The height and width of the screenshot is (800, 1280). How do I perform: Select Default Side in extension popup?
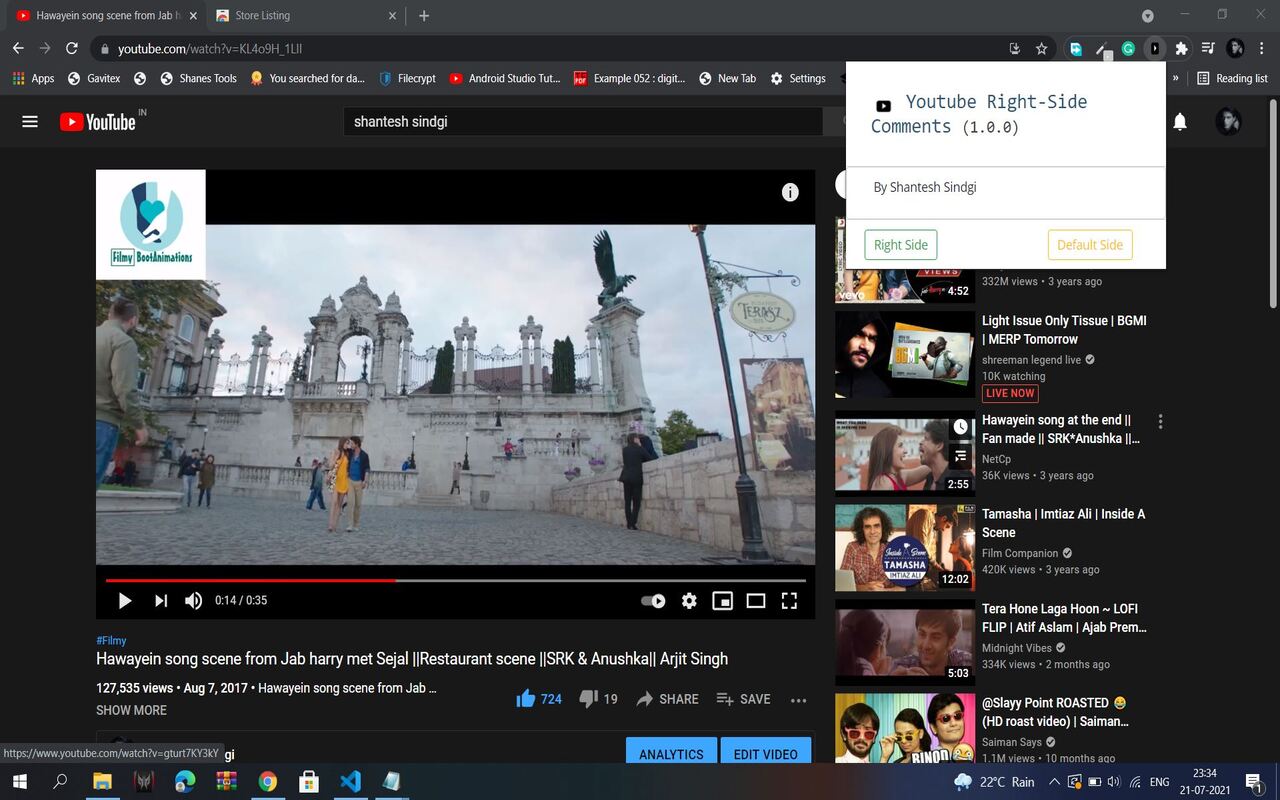click(1090, 245)
